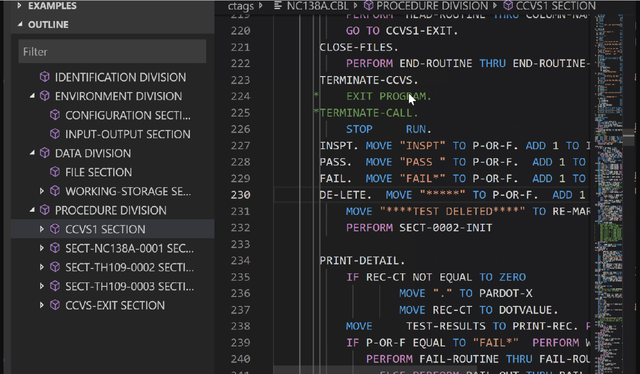
Task: Click the commented EXIT PROGRAM text
Action: click(x=389, y=96)
